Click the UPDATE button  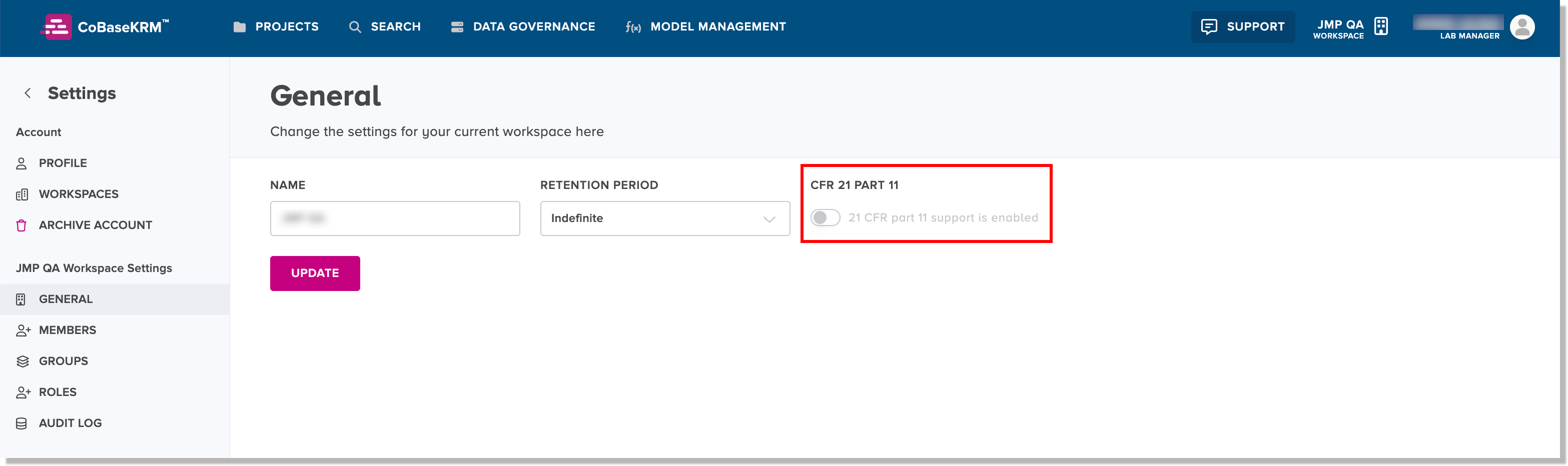[x=315, y=273]
